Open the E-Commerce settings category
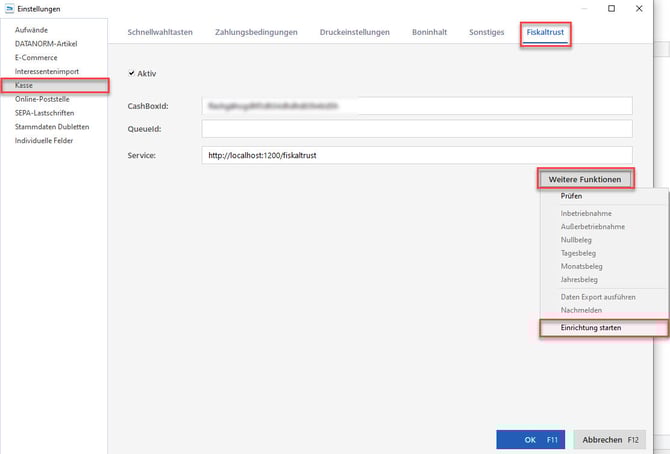Image resolution: width=670 pixels, height=454 pixels. tap(36, 58)
